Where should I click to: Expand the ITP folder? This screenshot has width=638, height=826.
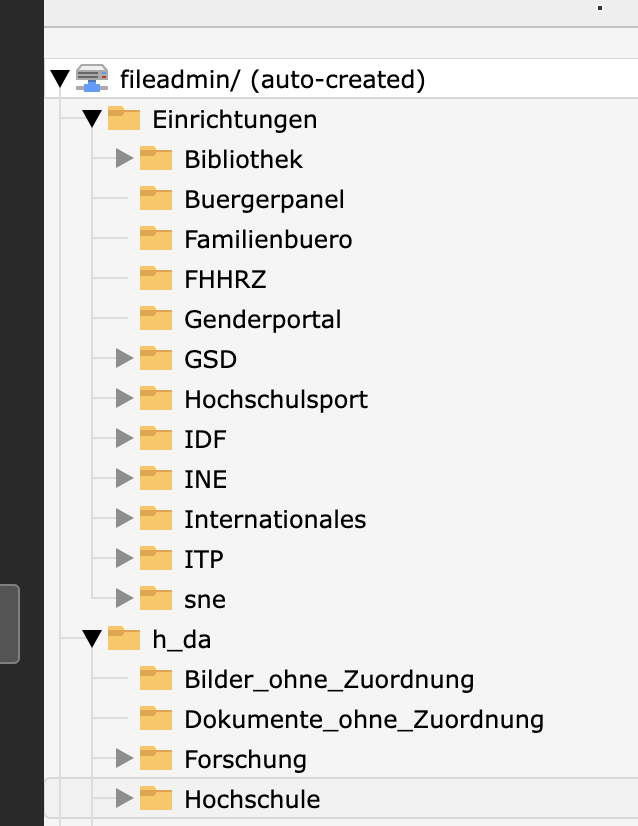pyautogui.click(x=124, y=558)
